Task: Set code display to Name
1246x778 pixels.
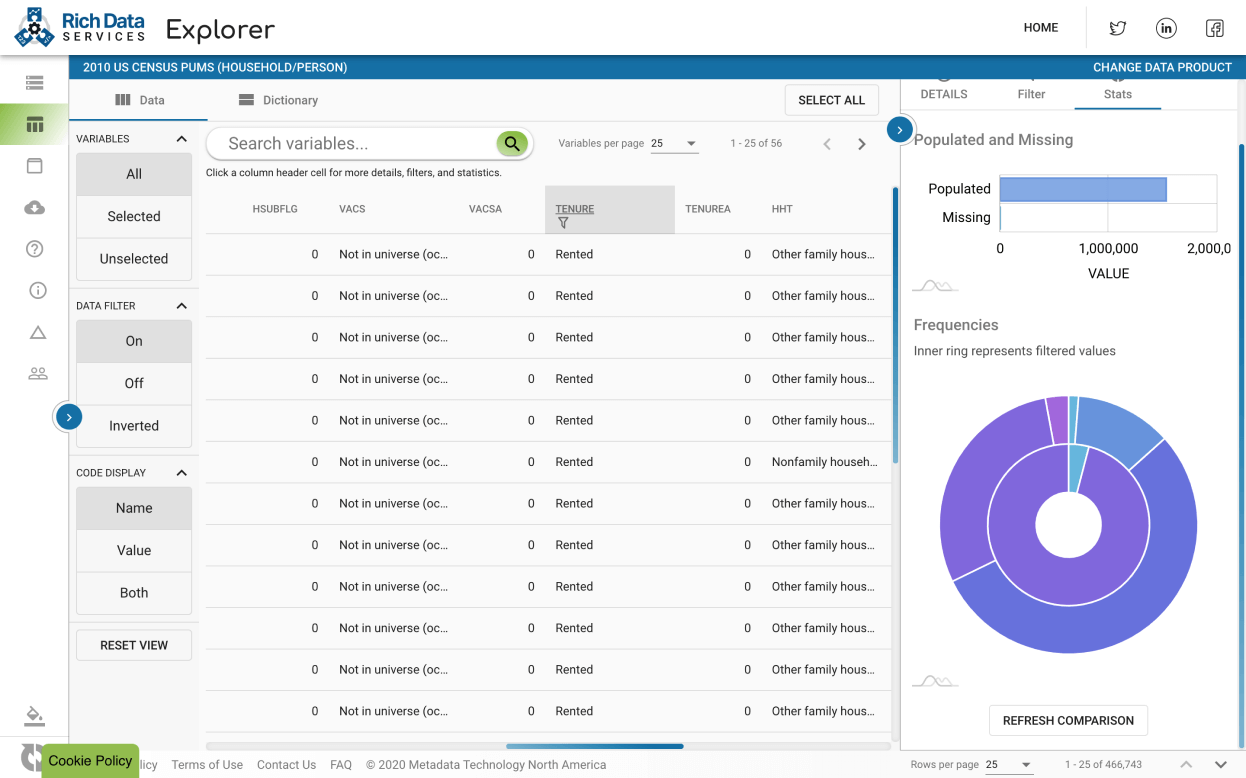Action: click(134, 508)
